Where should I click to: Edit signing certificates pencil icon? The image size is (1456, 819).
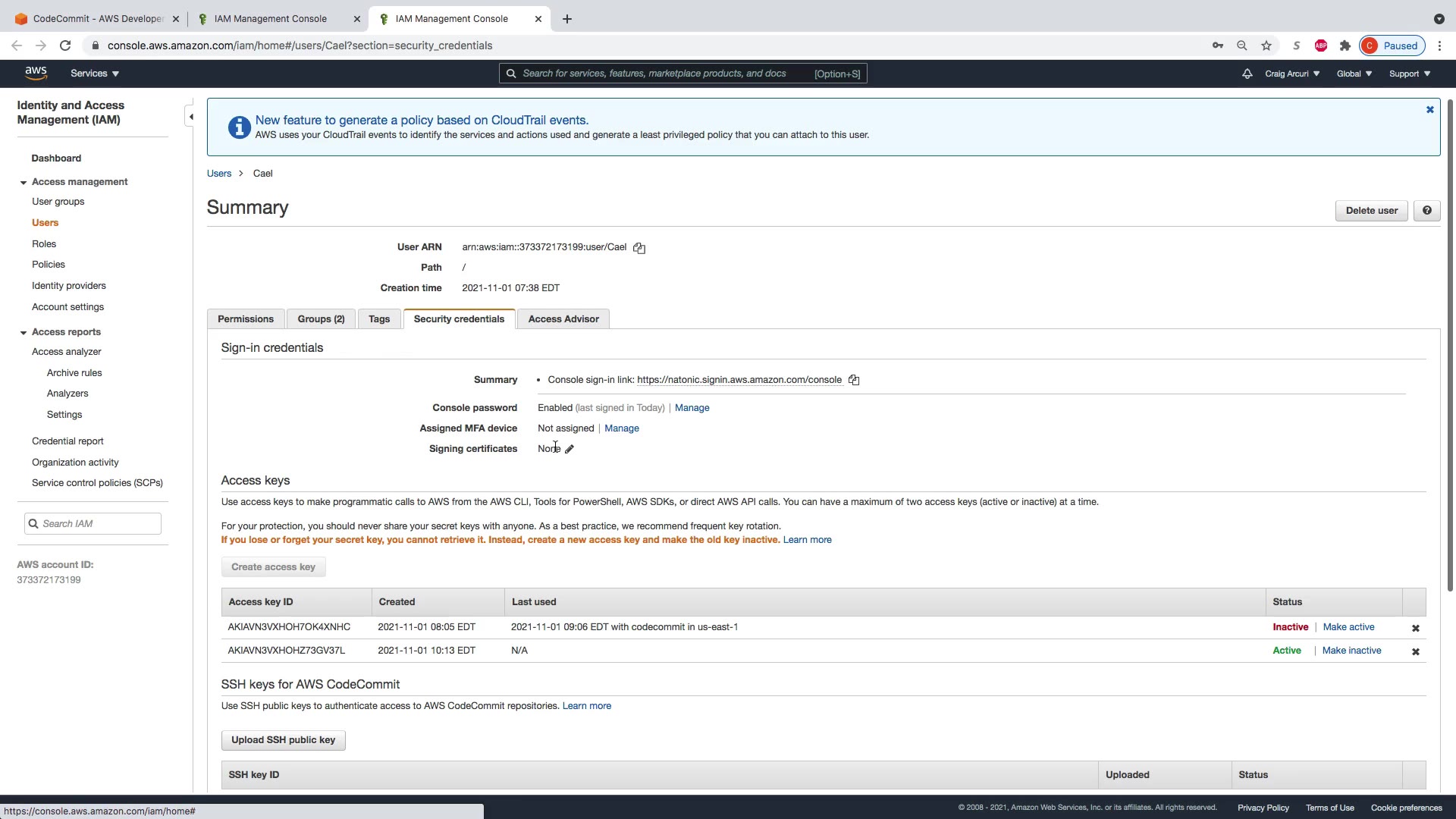pos(570,449)
